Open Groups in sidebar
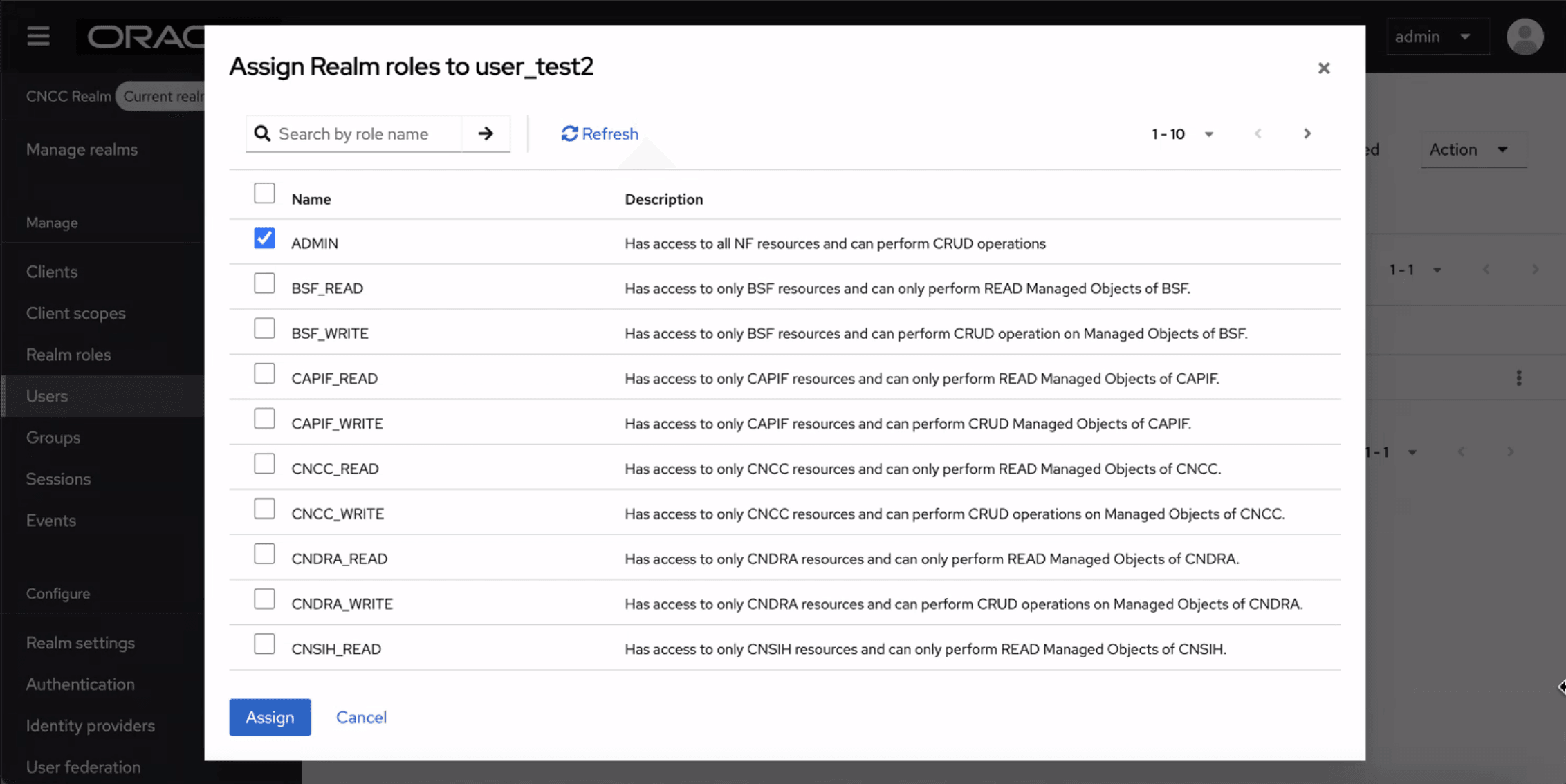1566x784 pixels. click(x=53, y=438)
